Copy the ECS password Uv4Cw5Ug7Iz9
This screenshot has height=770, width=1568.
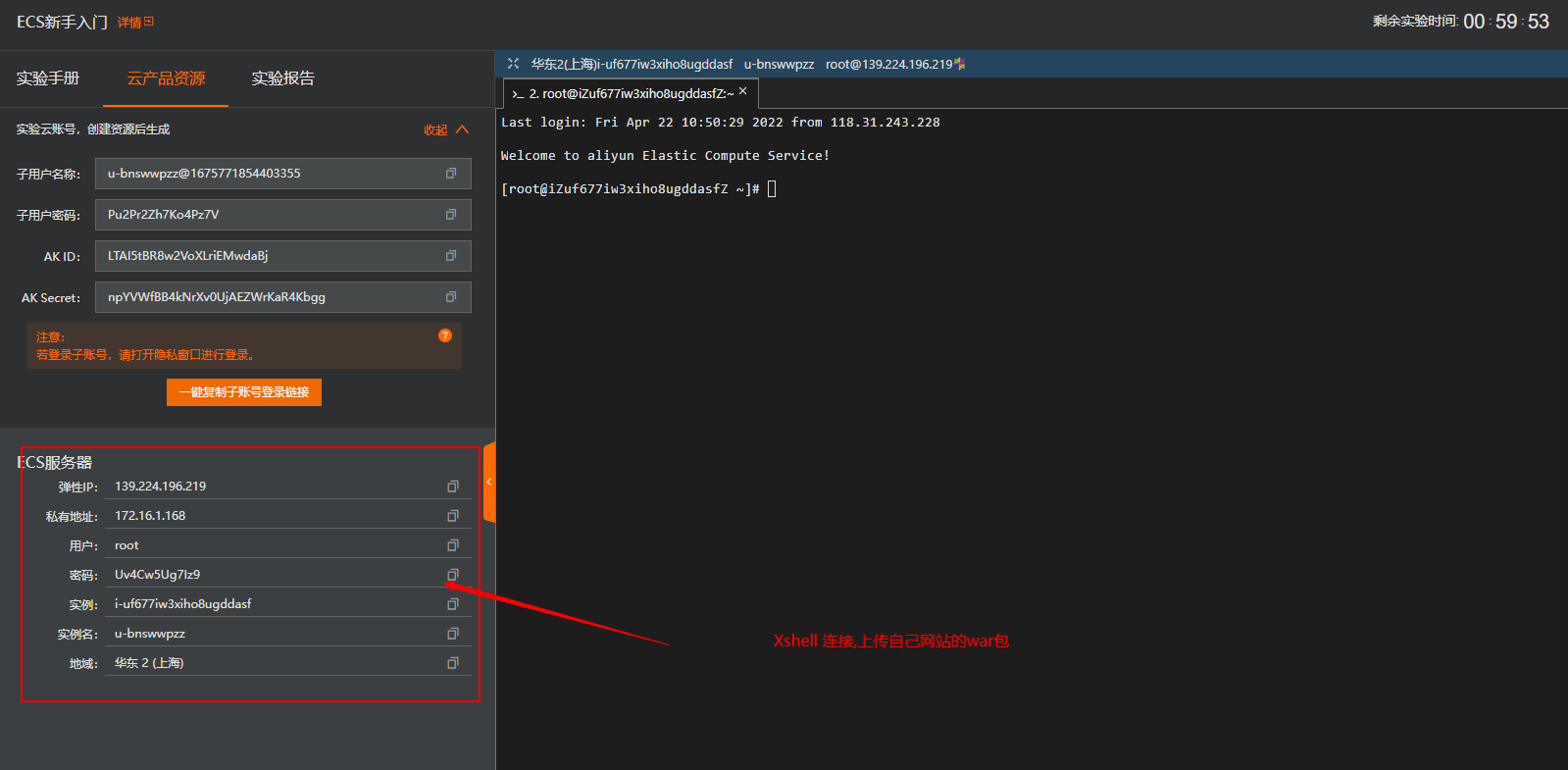click(453, 575)
